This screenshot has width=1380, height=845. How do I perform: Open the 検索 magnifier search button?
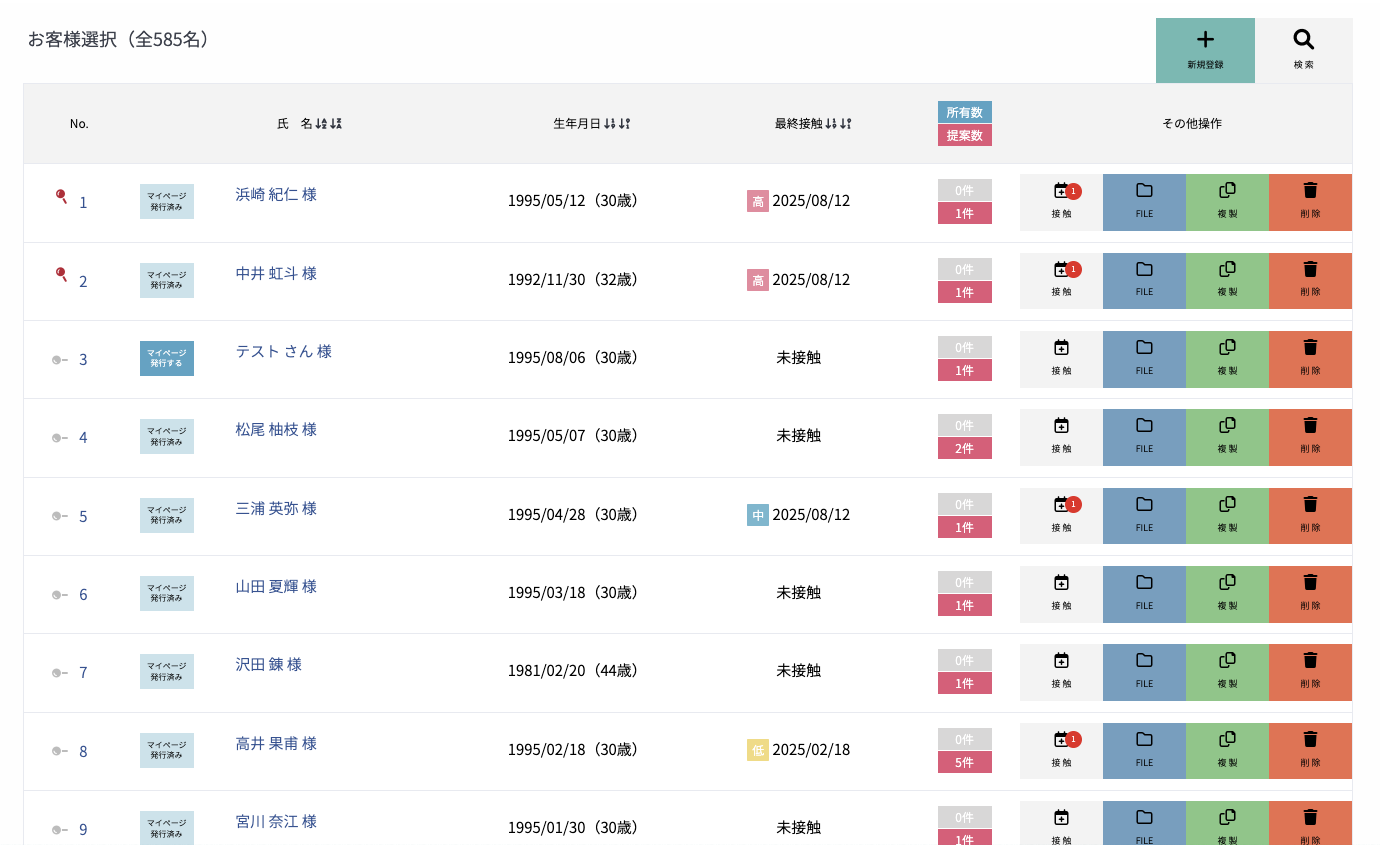(1303, 50)
